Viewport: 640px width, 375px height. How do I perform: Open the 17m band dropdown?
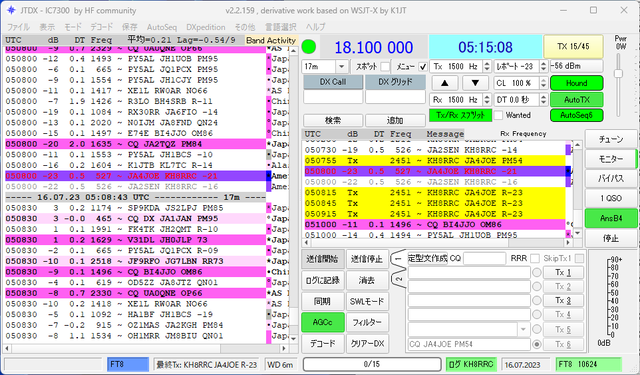342,66
